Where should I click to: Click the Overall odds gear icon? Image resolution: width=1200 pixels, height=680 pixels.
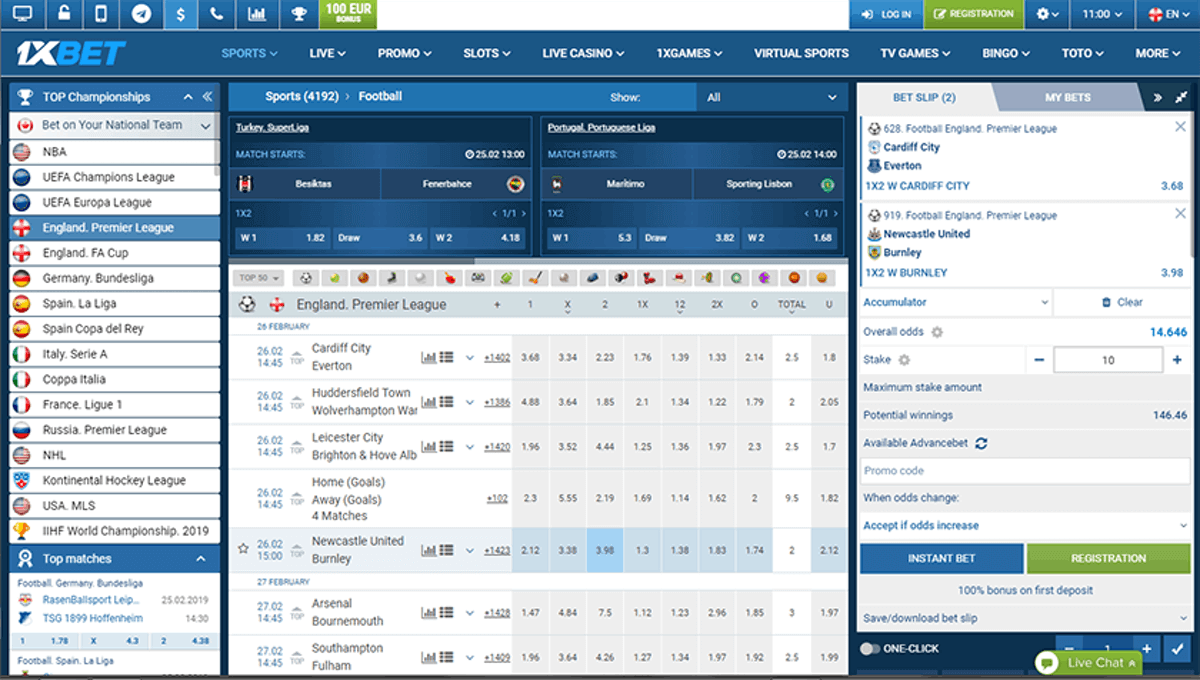coord(937,332)
